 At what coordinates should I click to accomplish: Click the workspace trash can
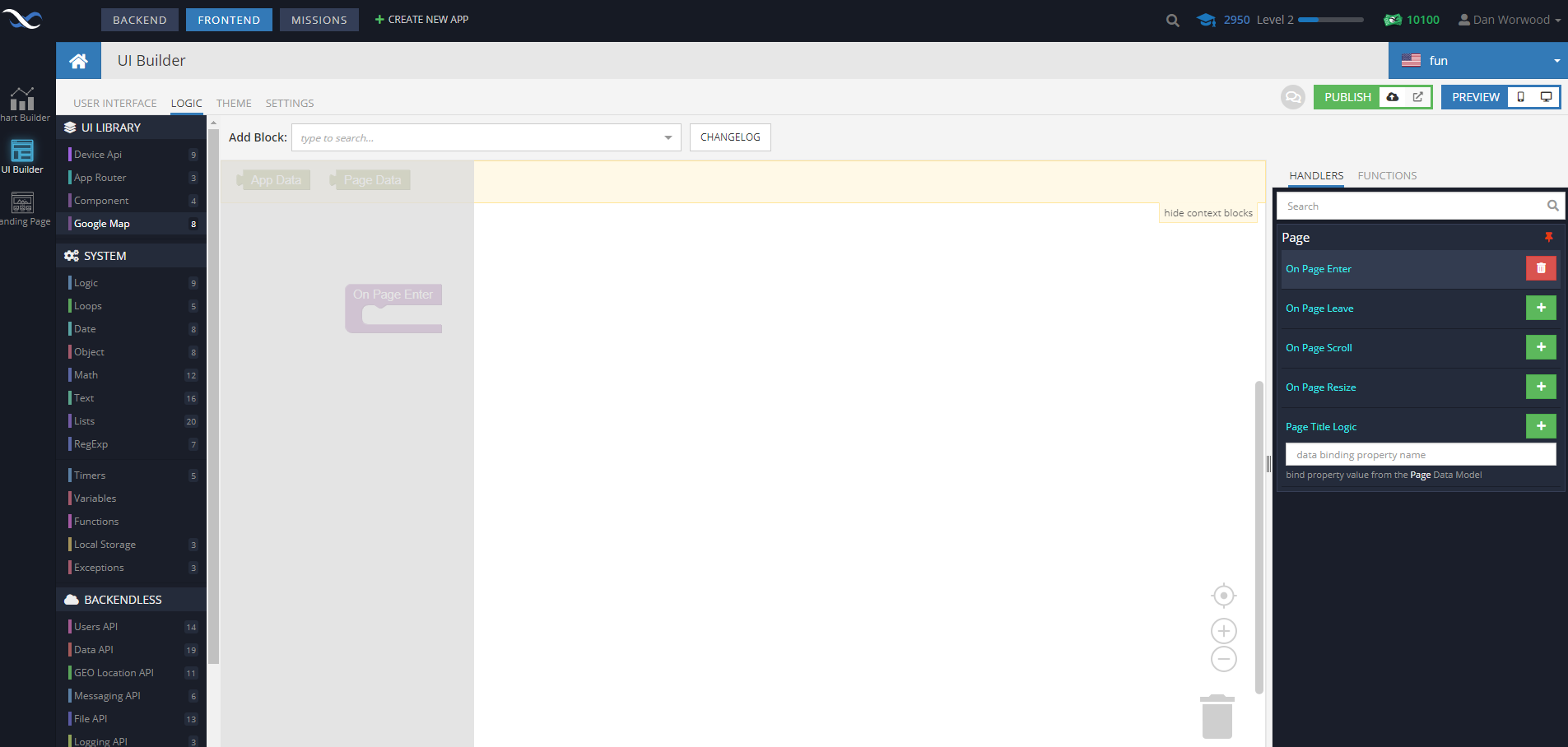click(1217, 717)
